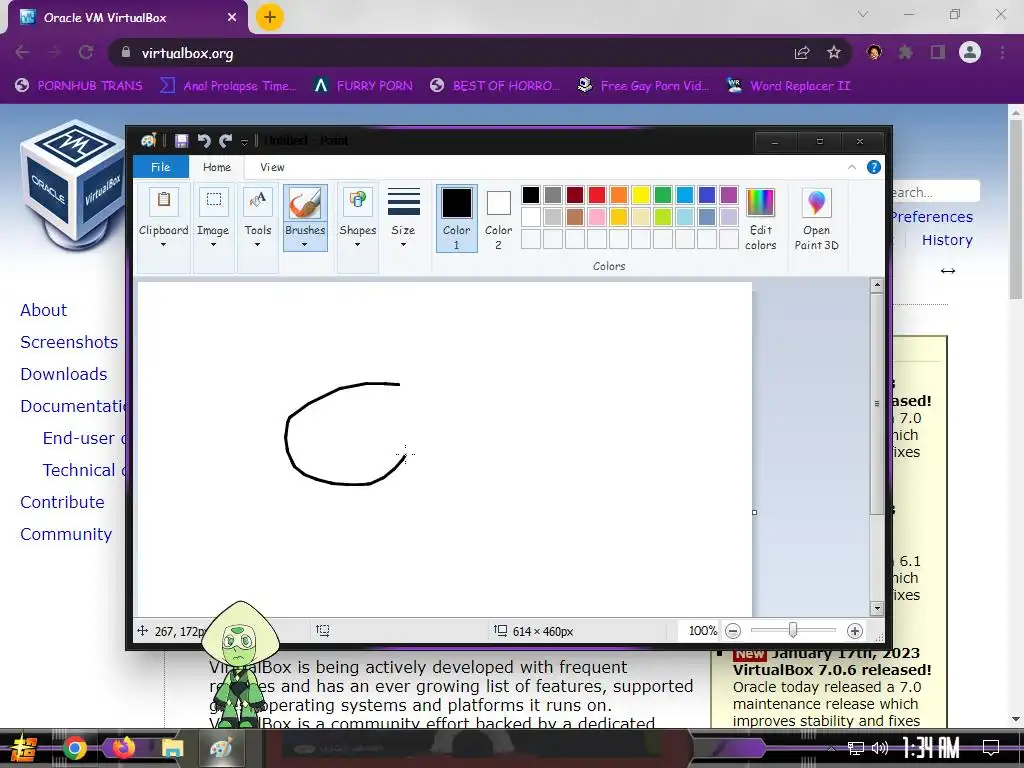Pick the purple color swatch
This screenshot has height=768, width=1024.
coord(729,195)
